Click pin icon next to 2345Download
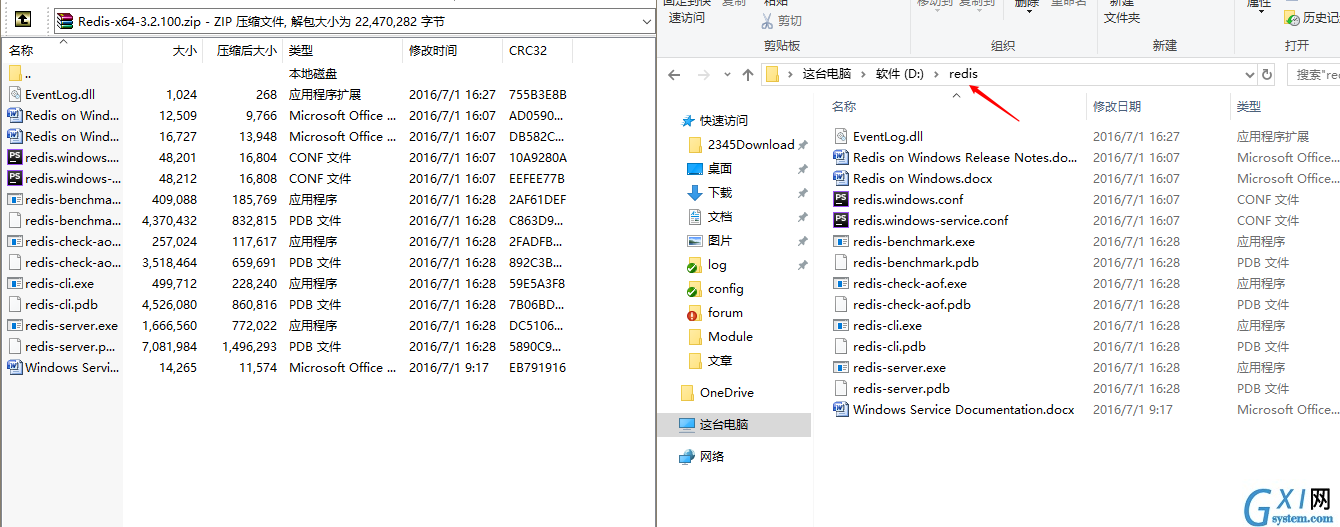Screen dimensions: 1340x527 coord(802,145)
